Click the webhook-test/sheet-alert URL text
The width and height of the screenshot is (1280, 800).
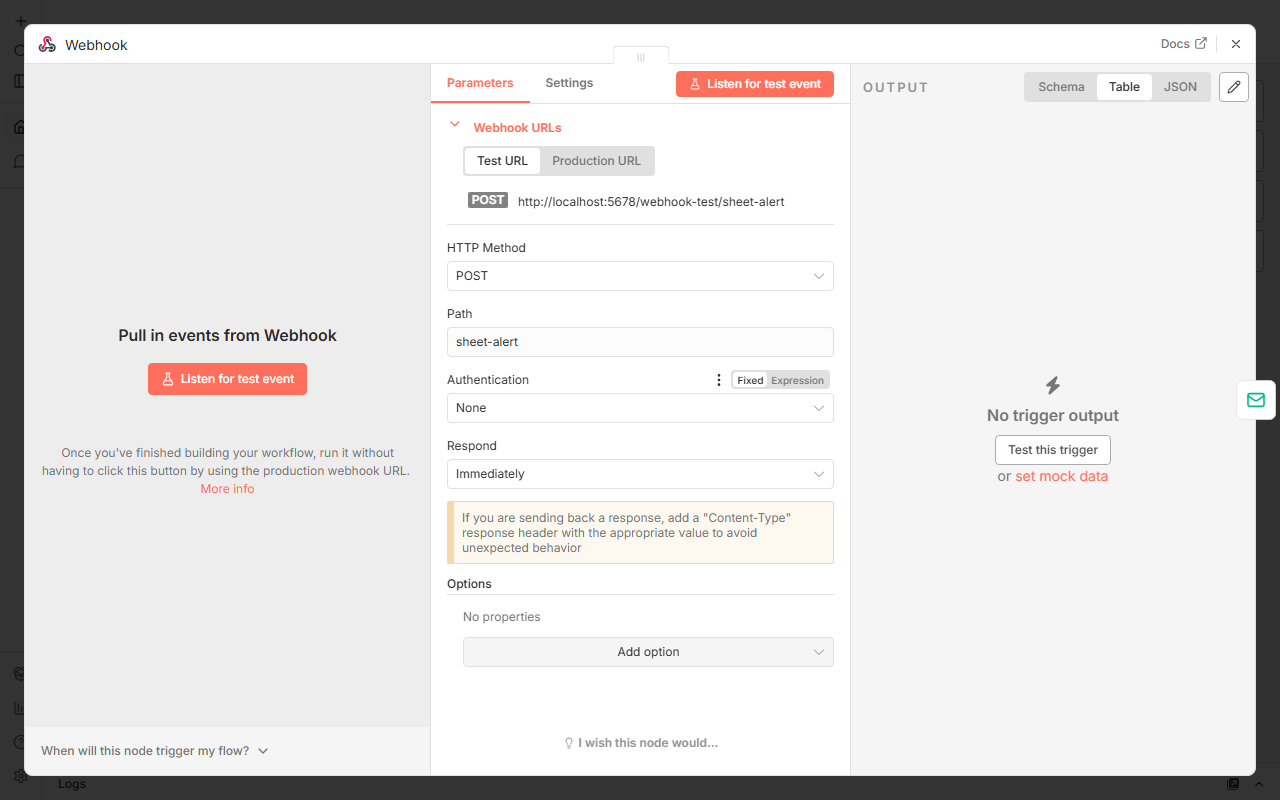tap(651, 202)
